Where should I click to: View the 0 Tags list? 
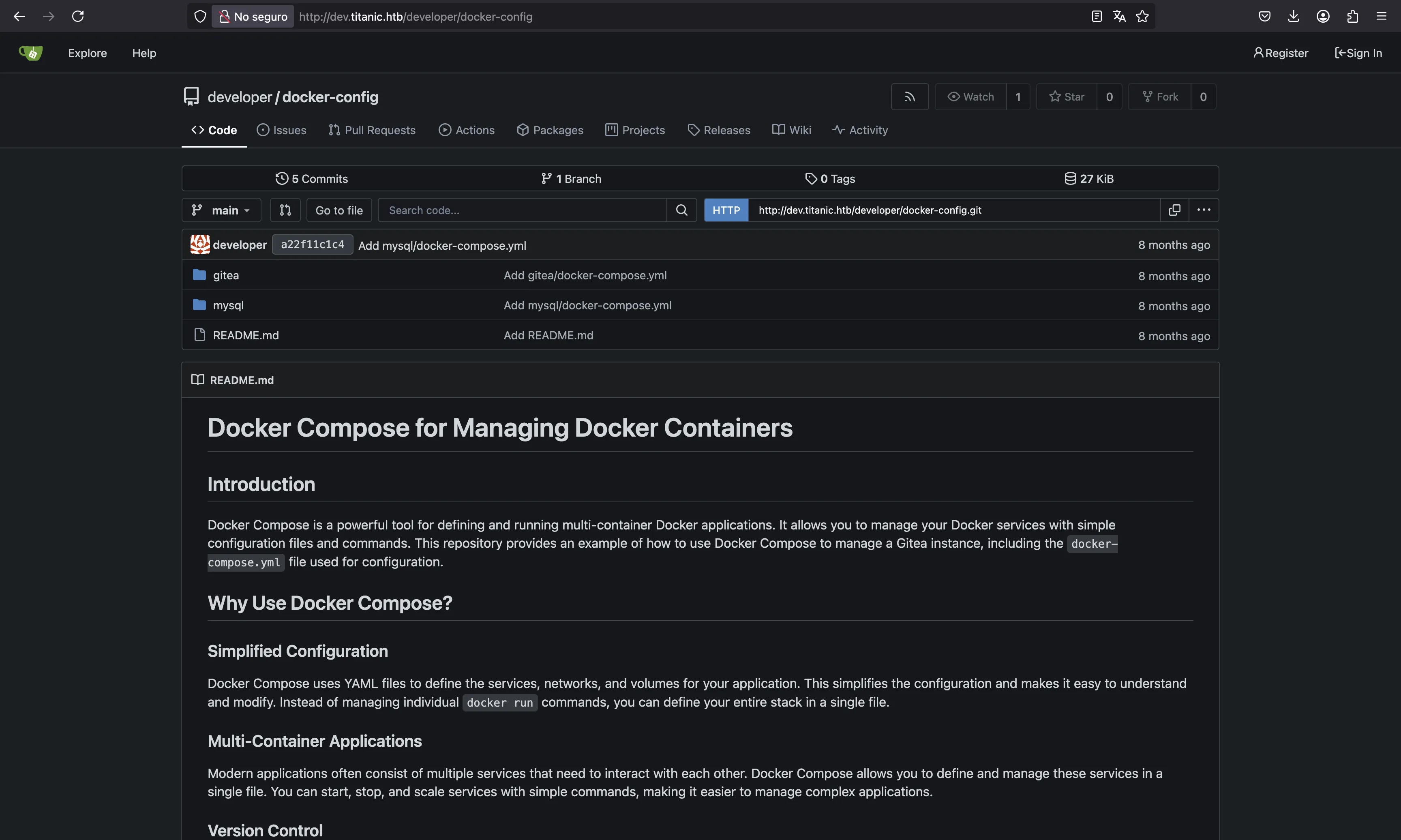click(x=830, y=179)
